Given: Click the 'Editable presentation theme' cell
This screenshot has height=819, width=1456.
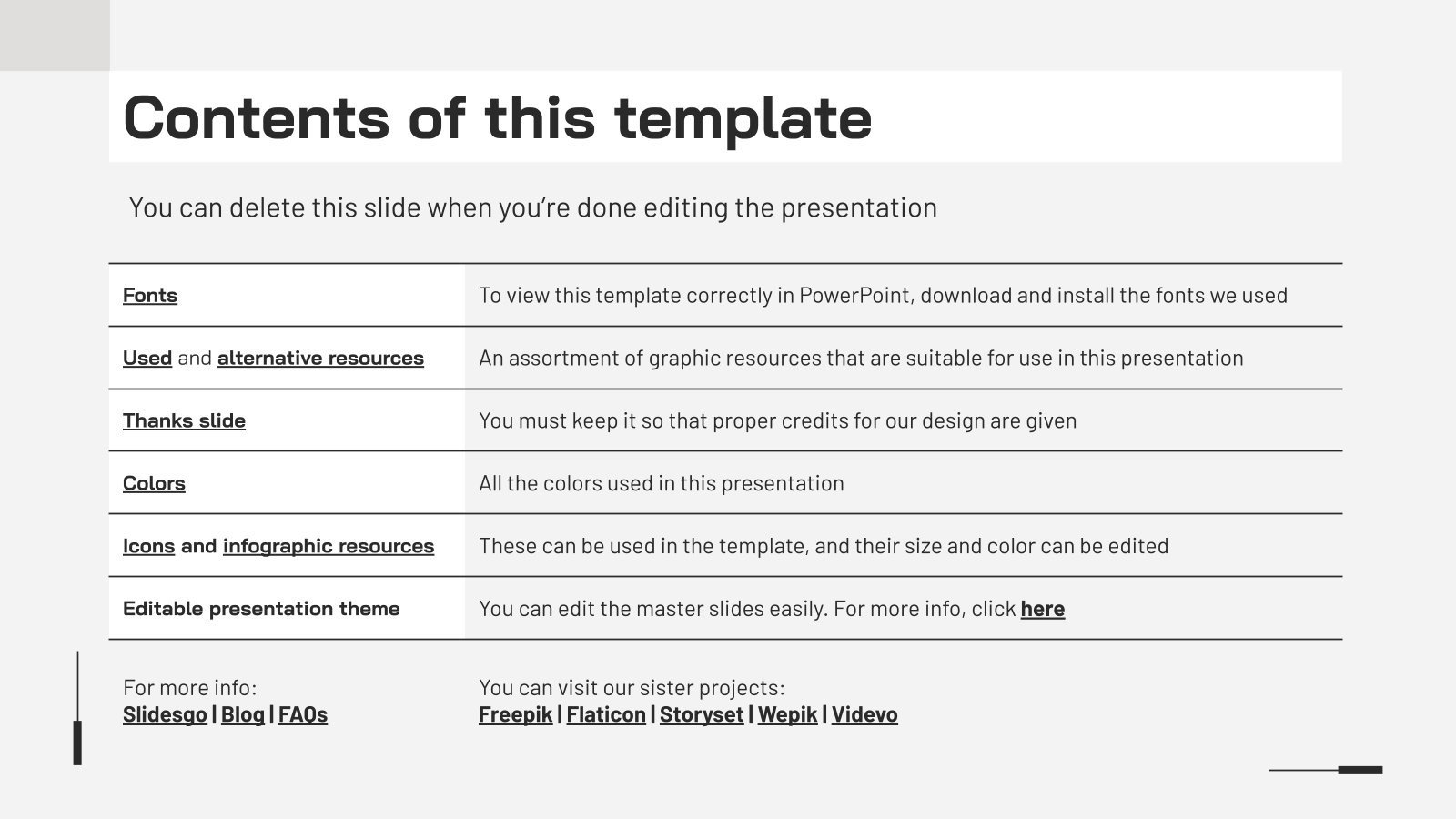Looking at the screenshot, I should (x=261, y=610).
